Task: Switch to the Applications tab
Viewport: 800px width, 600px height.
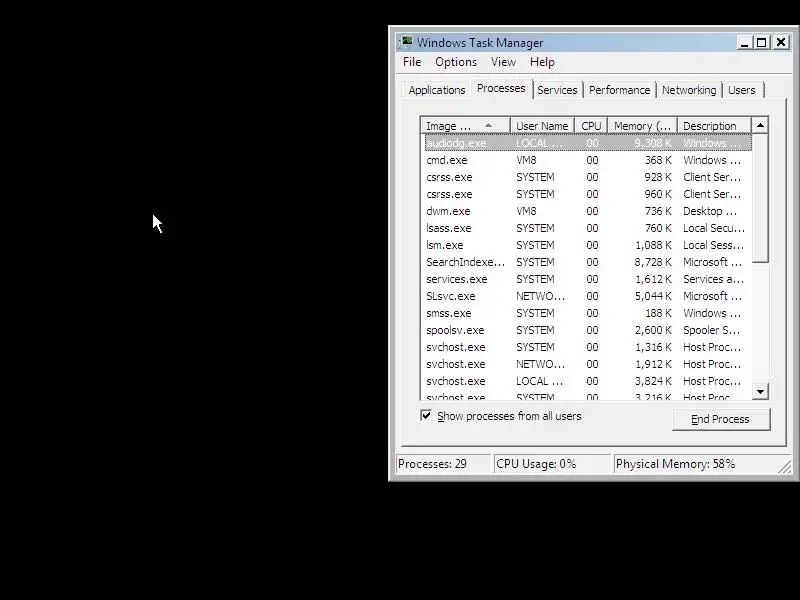Action: (437, 90)
